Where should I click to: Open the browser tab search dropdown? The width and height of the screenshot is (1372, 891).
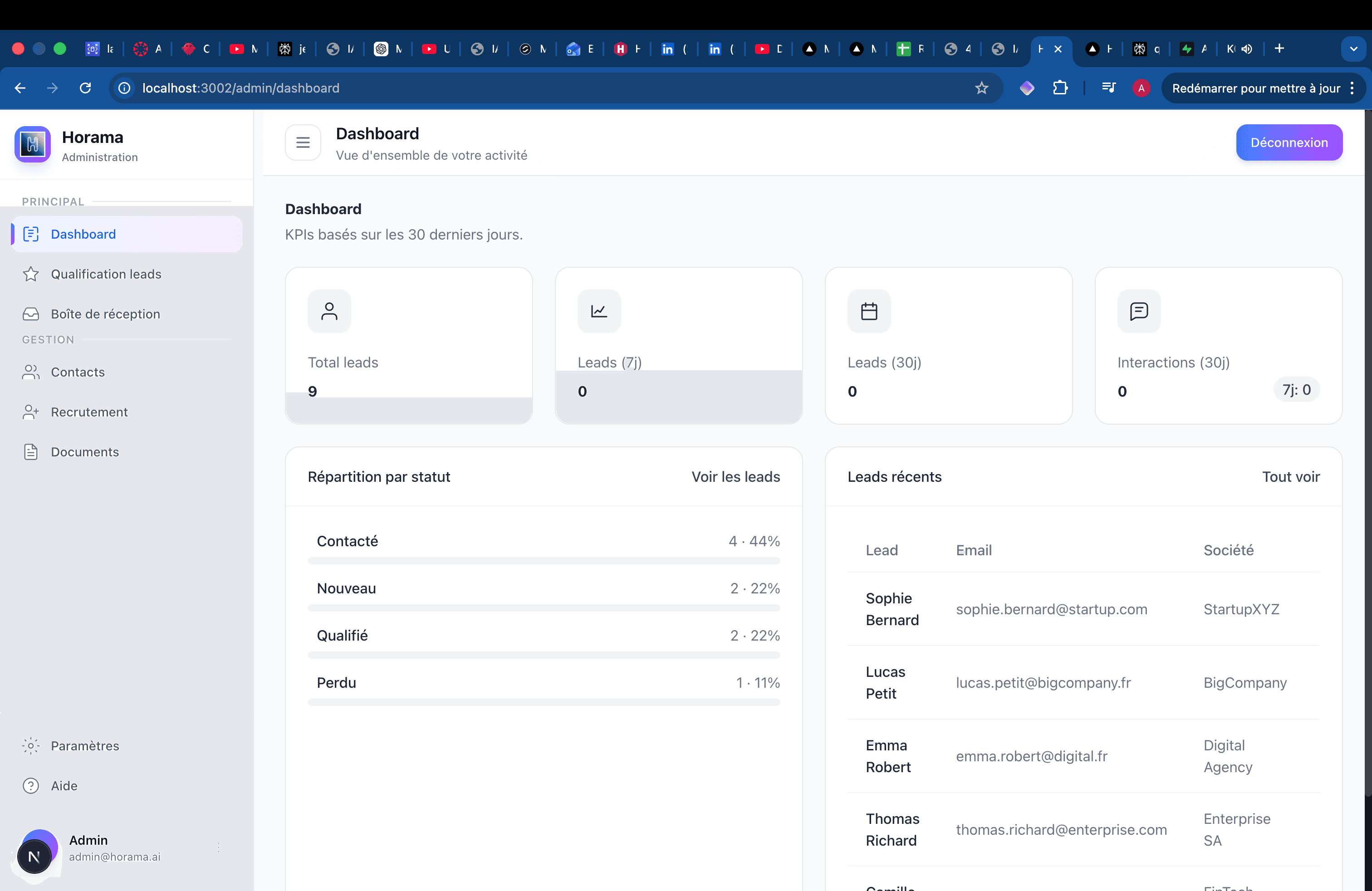click(1353, 49)
